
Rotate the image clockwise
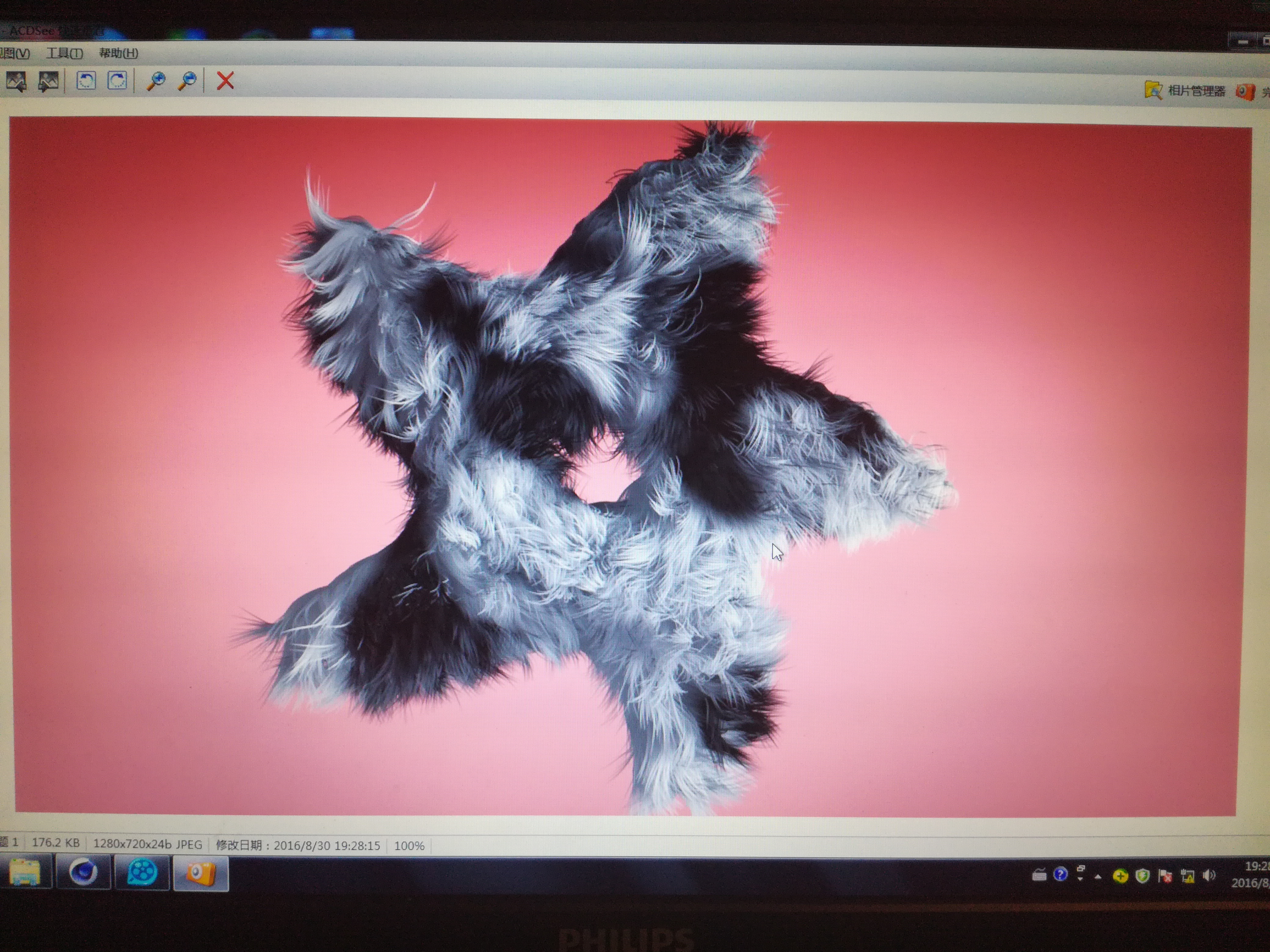(117, 80)
